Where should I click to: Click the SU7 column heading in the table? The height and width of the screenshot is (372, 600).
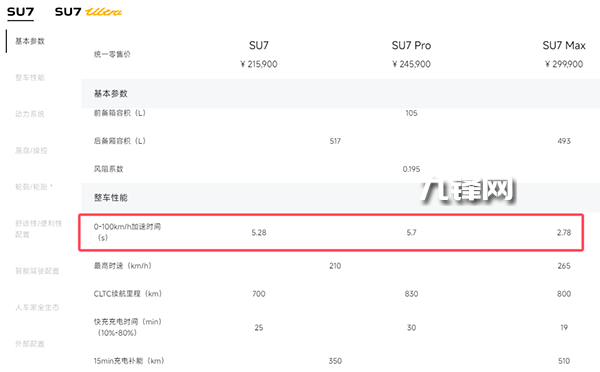point(259,46)
